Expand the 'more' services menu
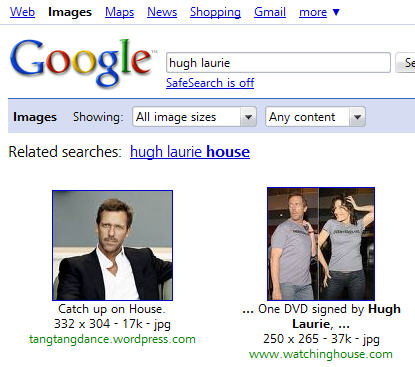 point(319,12)
